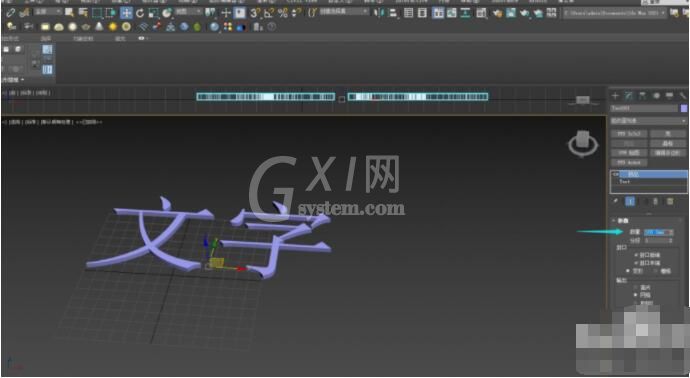Screen dimensions: 690x378
Task: Open the Create tab plus icon in command panel
Action: (615, 95)
